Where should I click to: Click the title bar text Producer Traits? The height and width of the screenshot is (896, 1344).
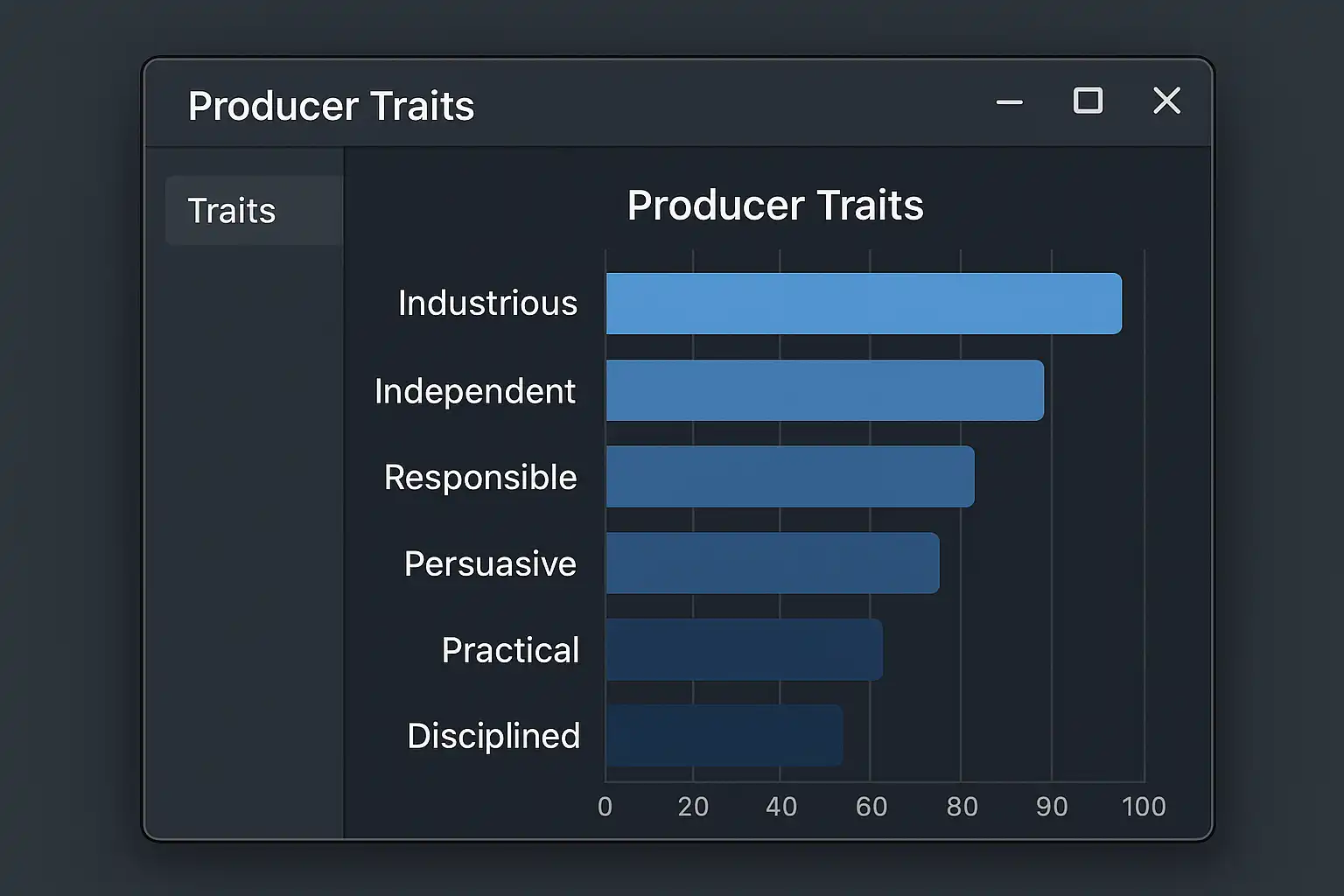331,106
